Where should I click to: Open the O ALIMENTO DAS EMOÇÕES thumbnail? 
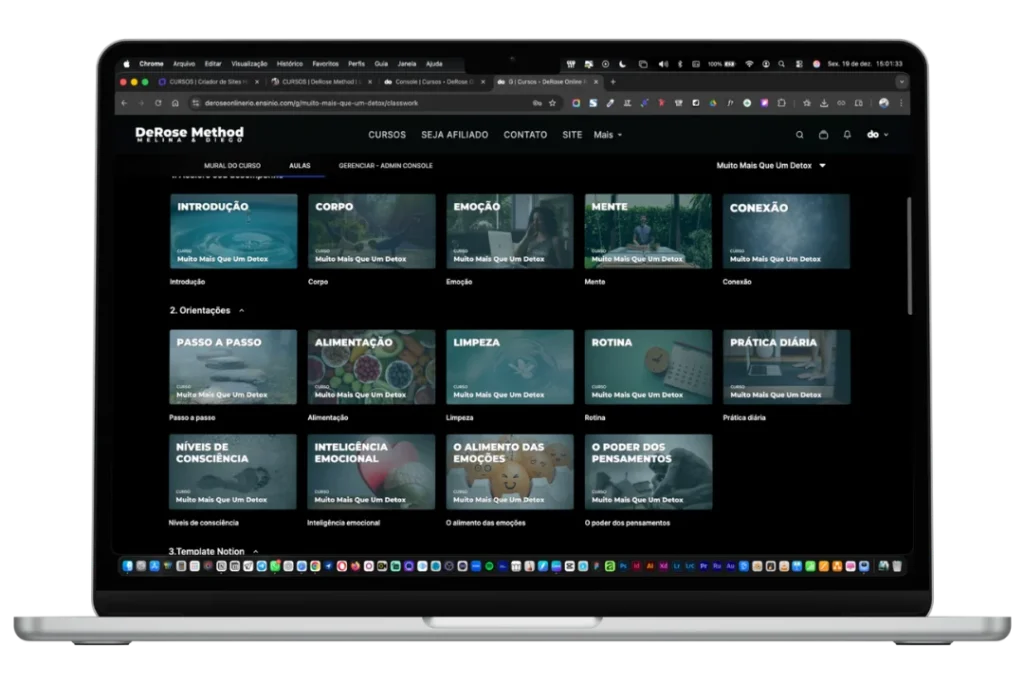coord(509,472)
